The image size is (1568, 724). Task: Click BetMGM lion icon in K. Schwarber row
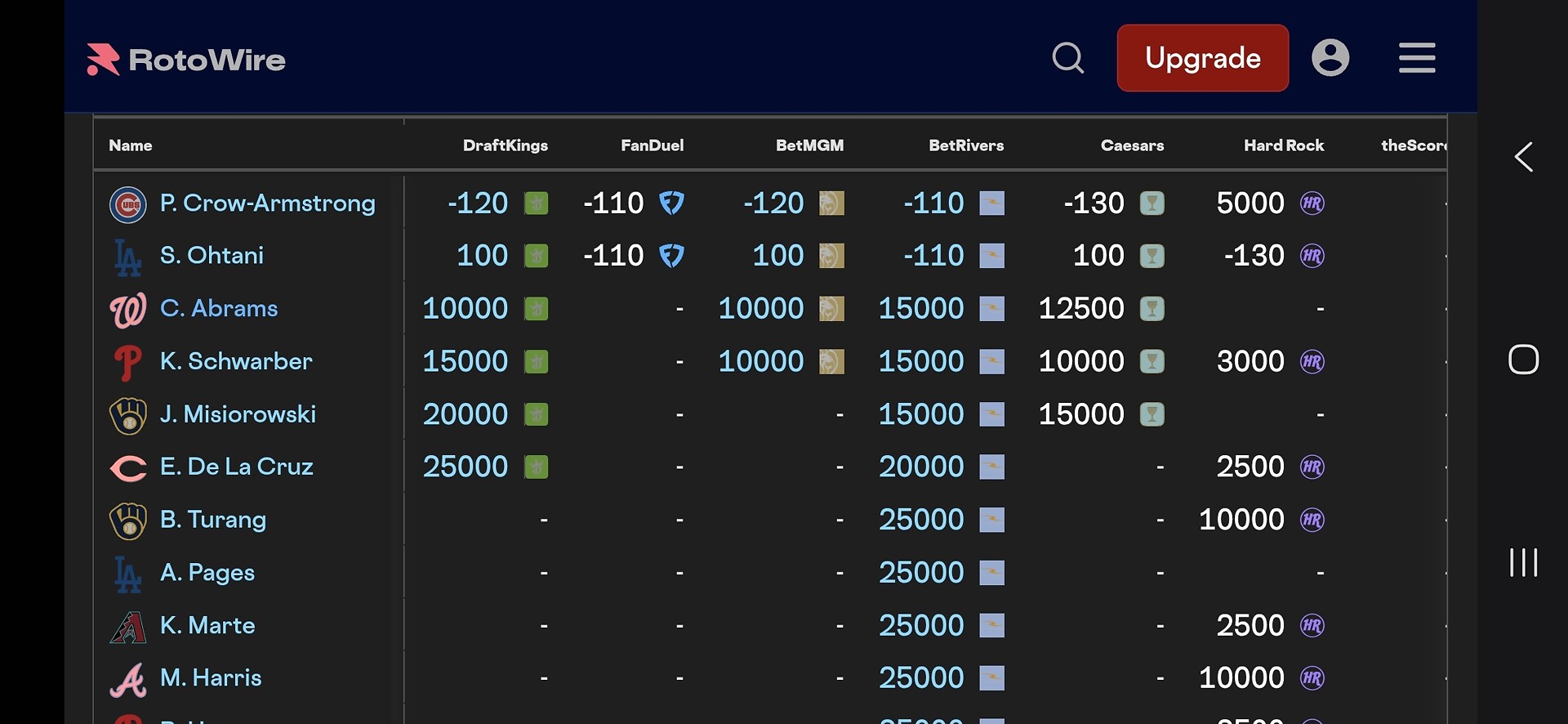[x=832, y=361]
